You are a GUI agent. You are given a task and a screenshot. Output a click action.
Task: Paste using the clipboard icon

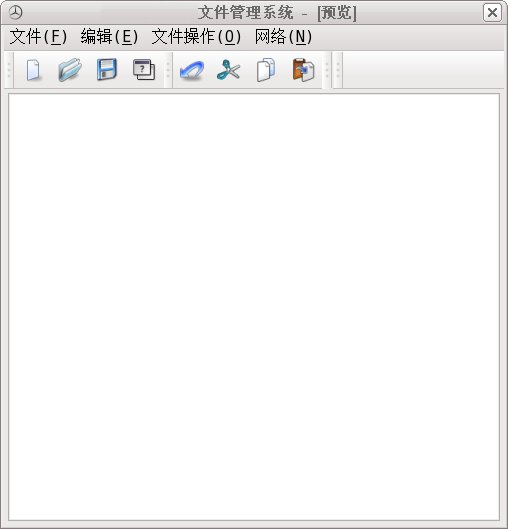[303, 70]
